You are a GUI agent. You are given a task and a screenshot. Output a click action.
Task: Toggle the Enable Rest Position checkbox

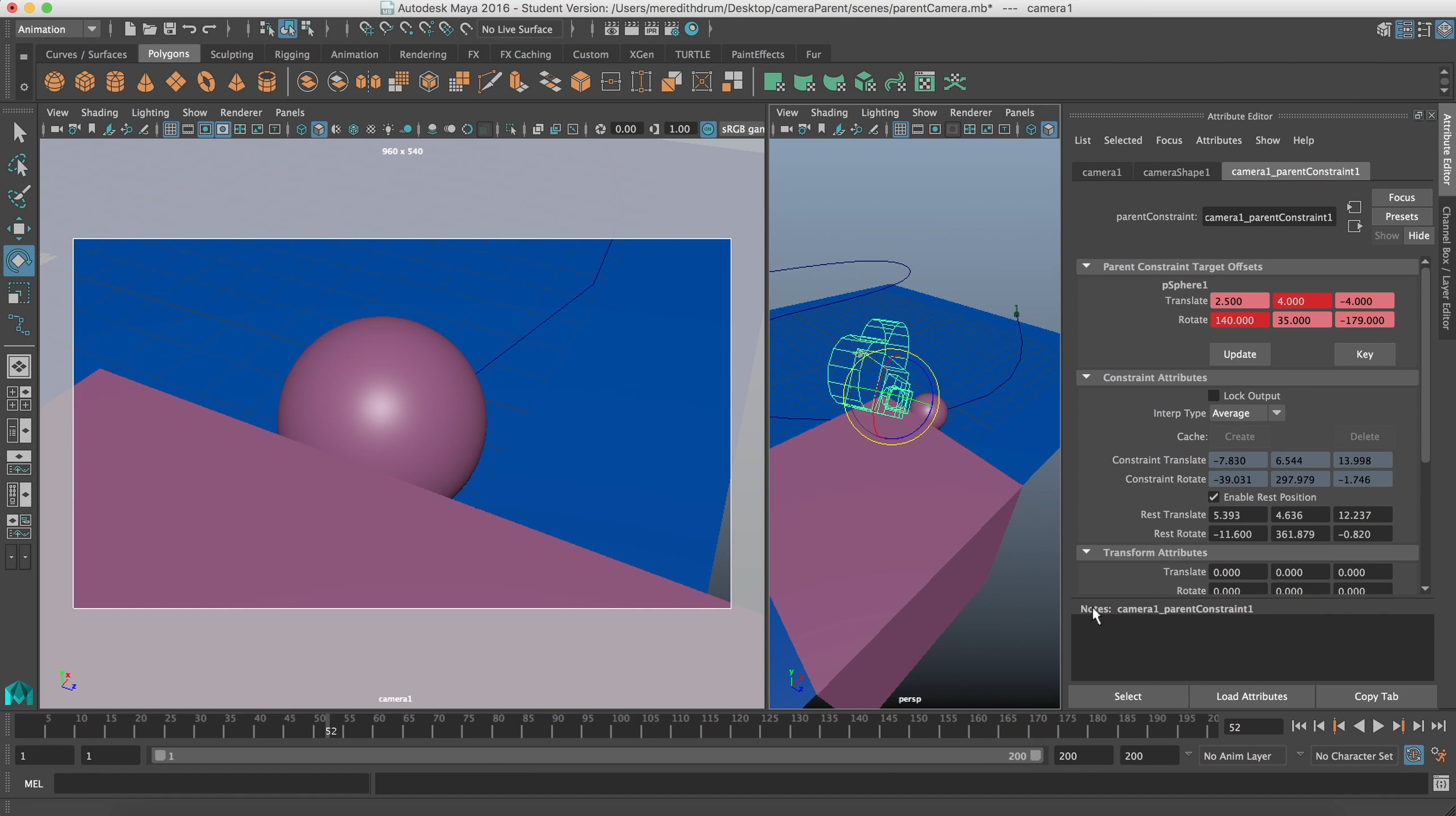pyautogui.click(x=1213, y=497)
